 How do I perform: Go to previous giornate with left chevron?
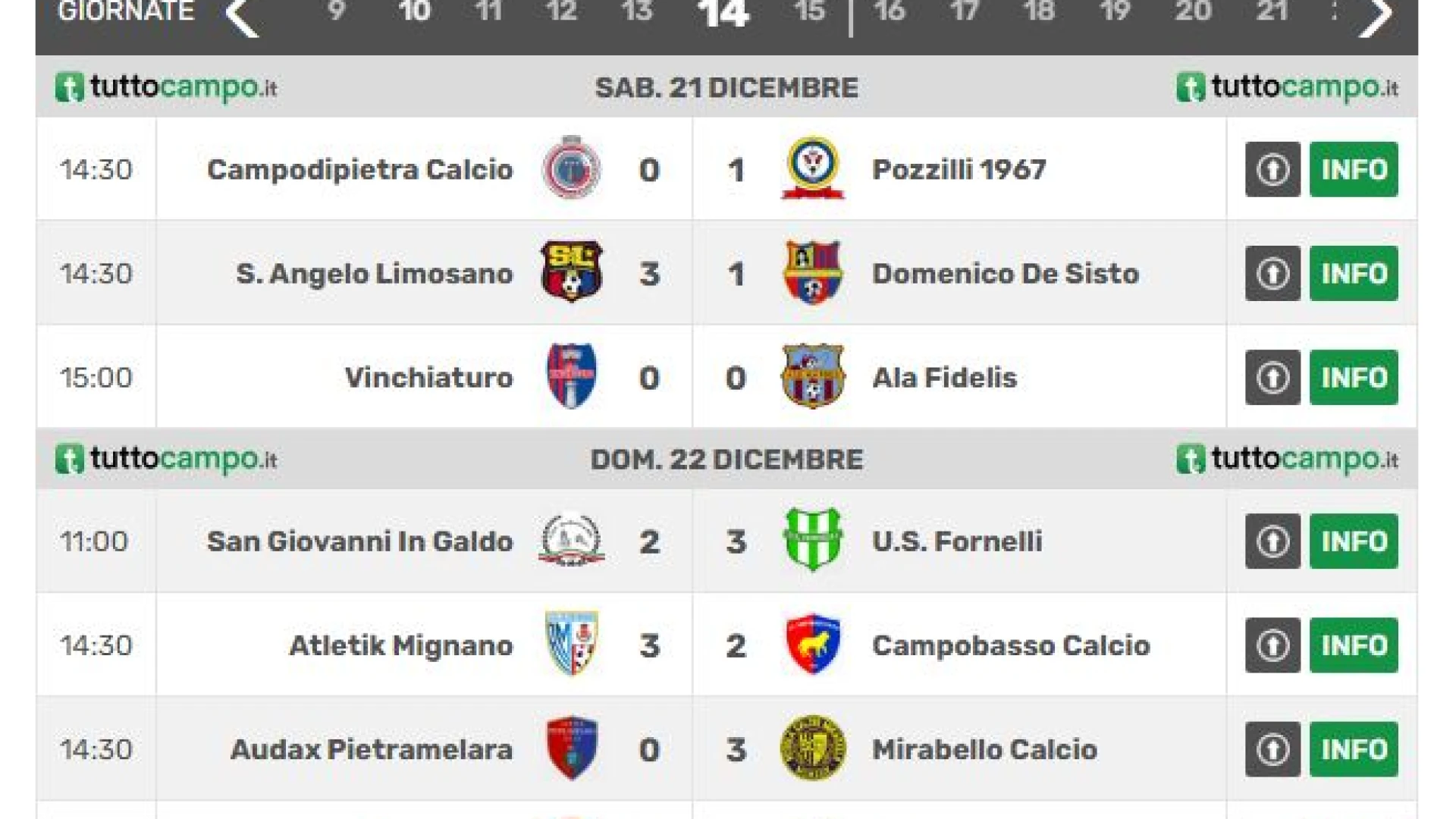(x=243, y=15)
